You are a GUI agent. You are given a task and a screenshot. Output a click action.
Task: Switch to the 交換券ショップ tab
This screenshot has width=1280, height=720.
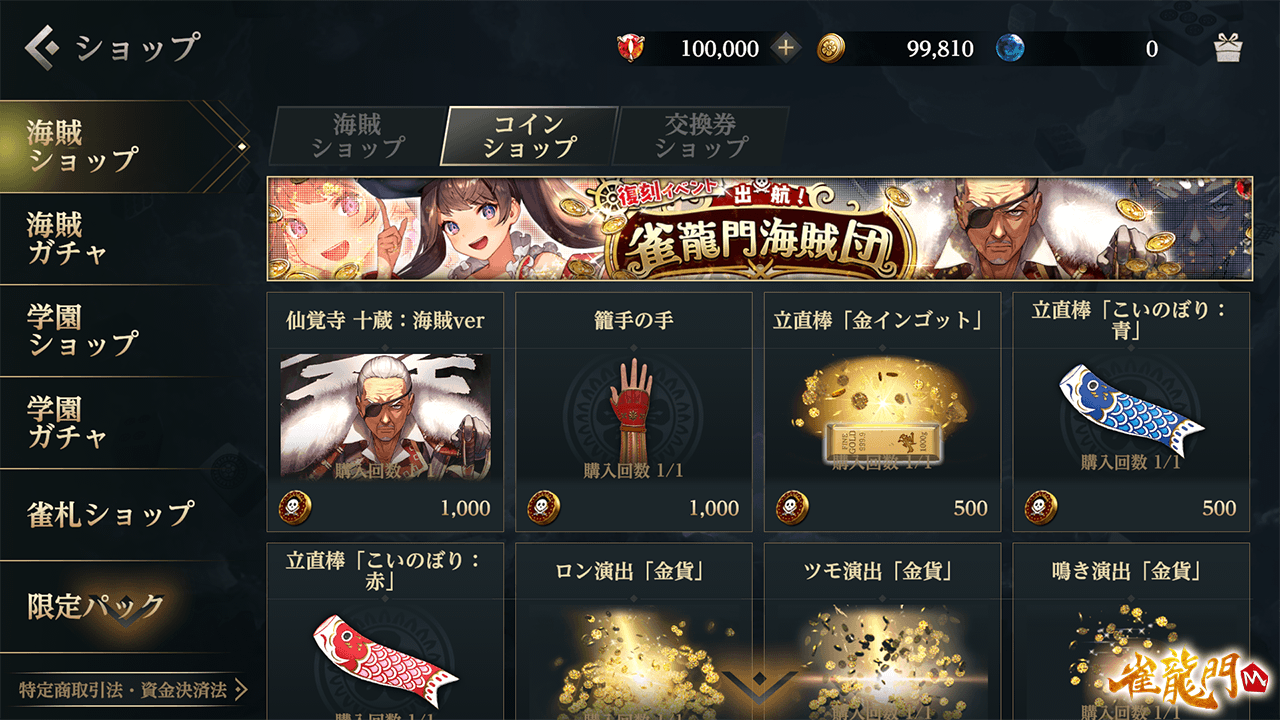pos(700,136)
